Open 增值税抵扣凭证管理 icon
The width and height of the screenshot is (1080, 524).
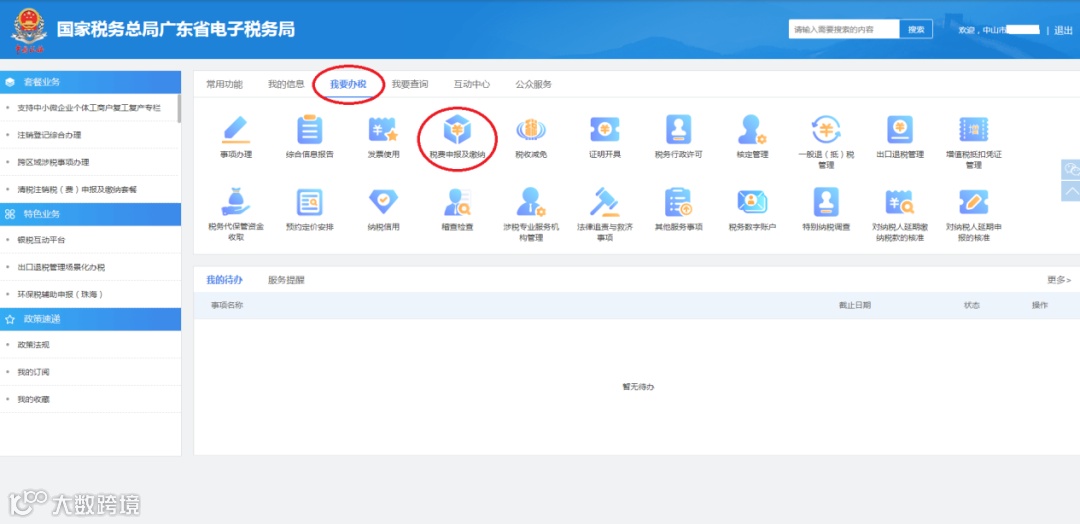[x=973, y=130]
